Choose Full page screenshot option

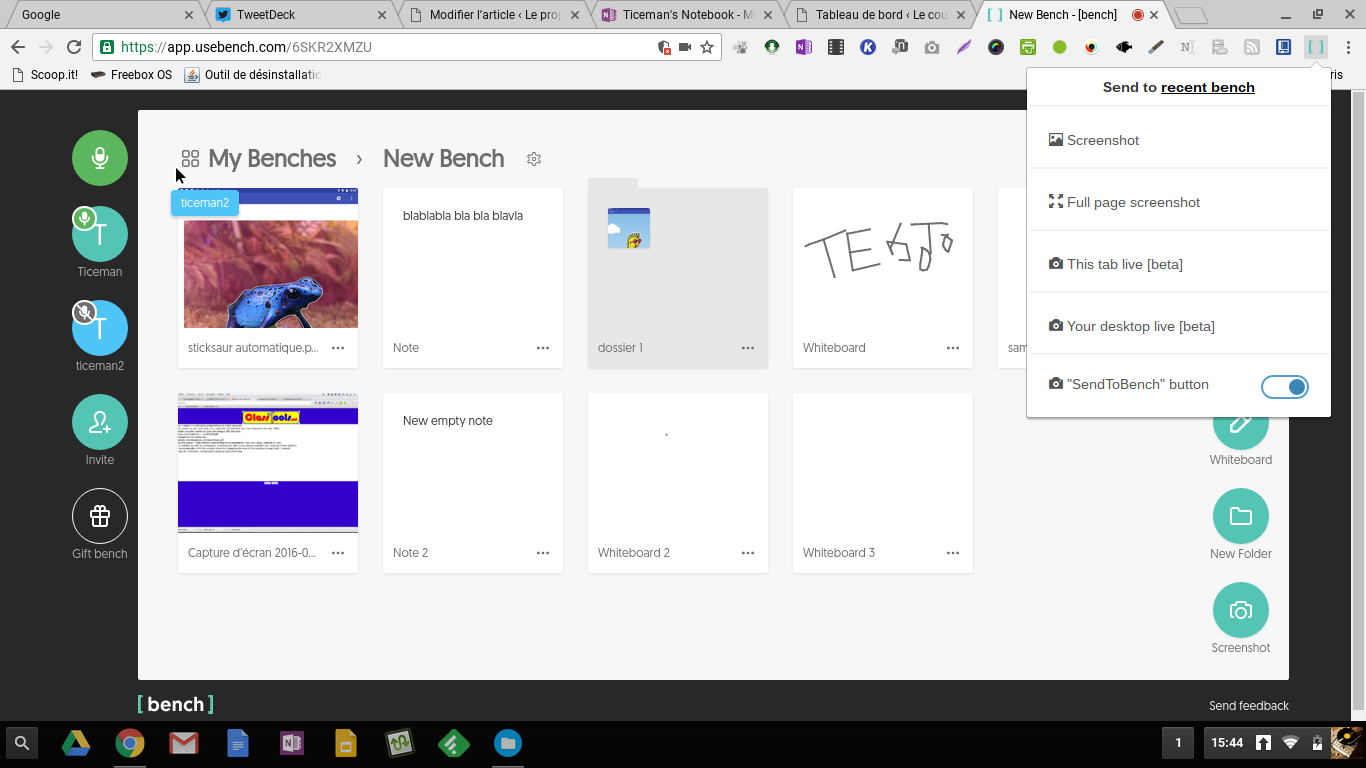tap(1178, 202)
